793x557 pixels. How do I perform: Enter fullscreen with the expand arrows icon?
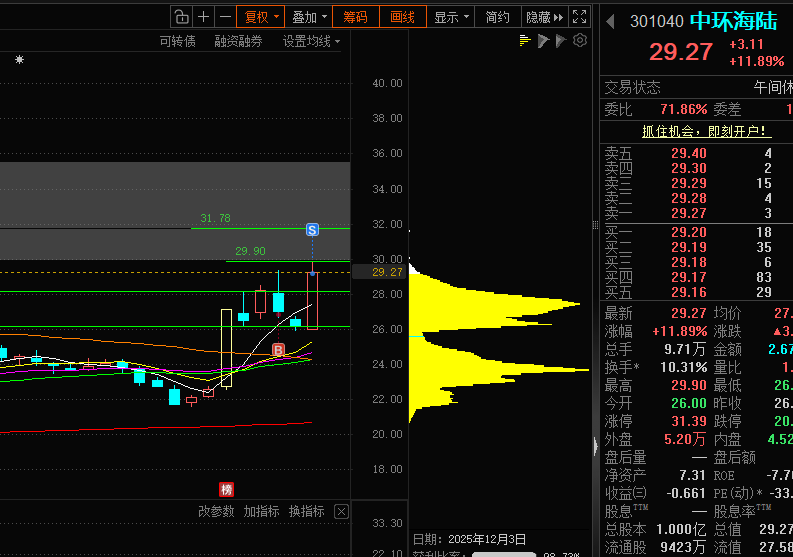579,17
